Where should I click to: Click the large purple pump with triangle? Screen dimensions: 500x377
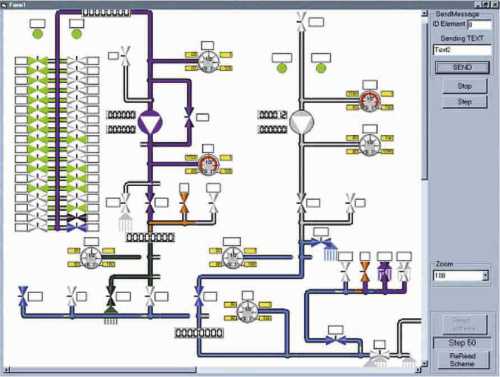coord(150,122)
